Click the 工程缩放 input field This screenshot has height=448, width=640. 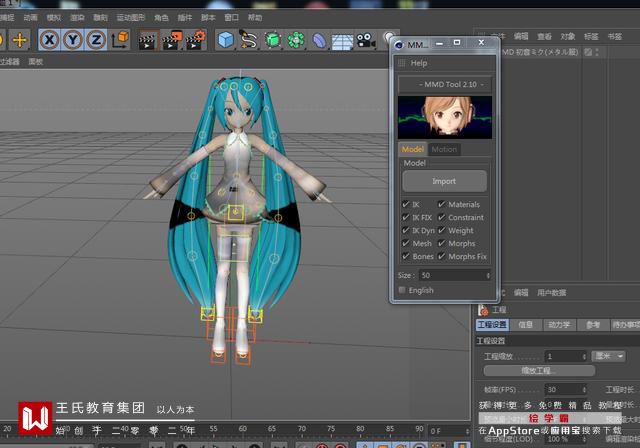tap(563, 357)
